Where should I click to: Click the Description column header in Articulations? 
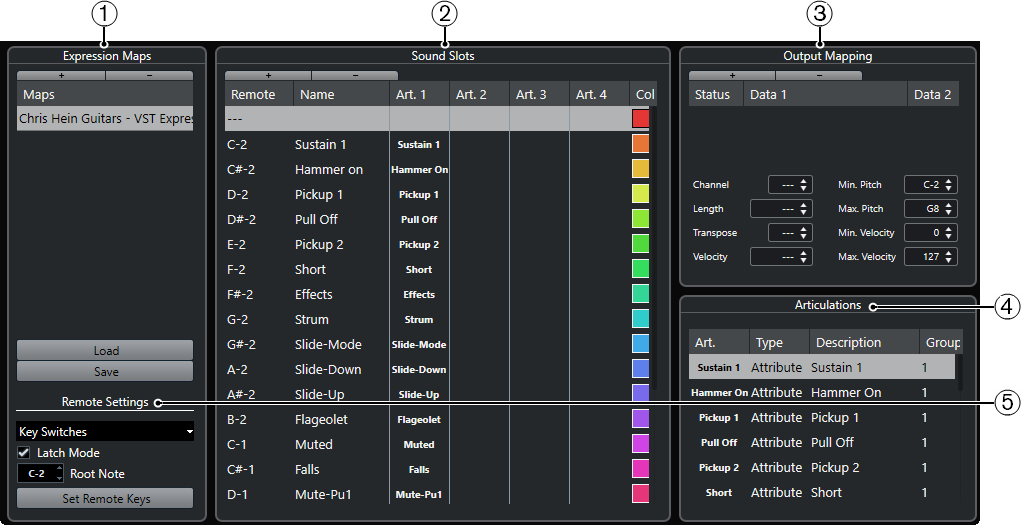(x=863, y=342)
